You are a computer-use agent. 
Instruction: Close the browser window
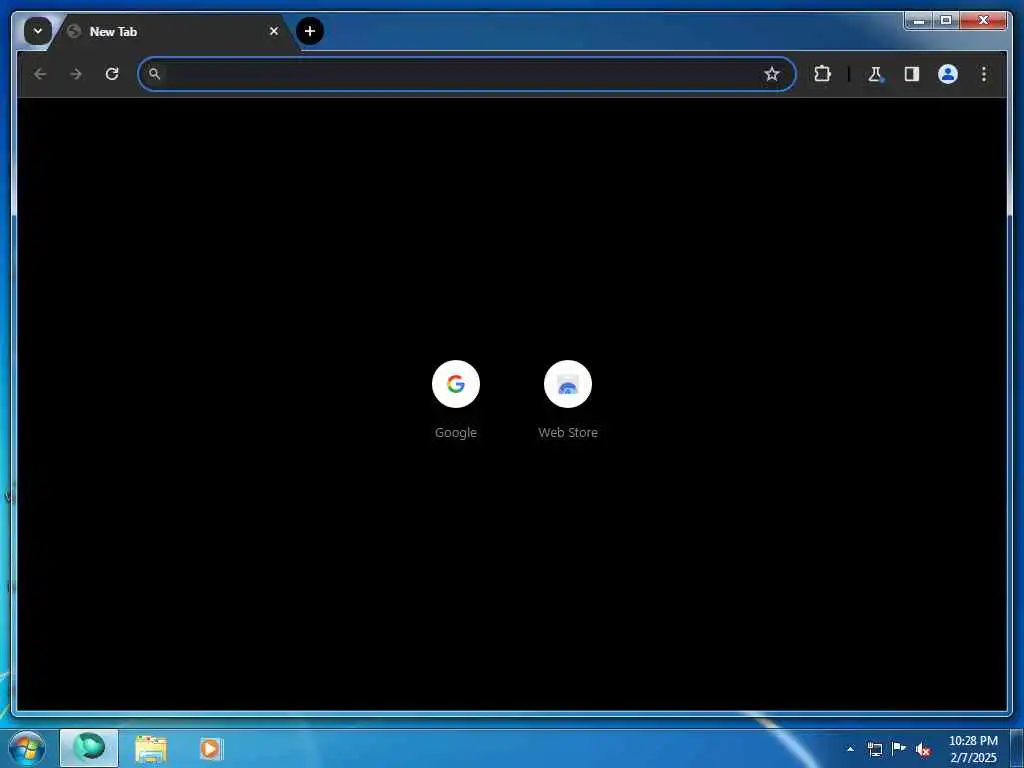(x=983, y=20)
